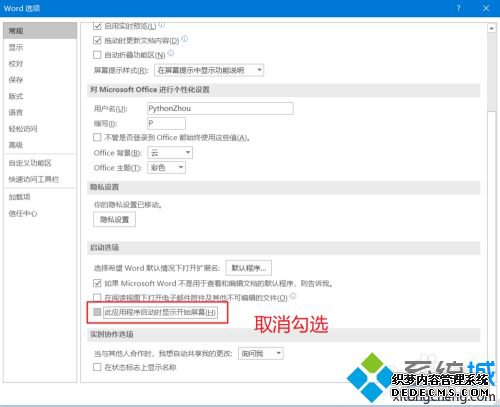Open the Office 主题 dropdown
Image resolution: width=500 pixels, height=407 pixels.
(x=166, y=167)
